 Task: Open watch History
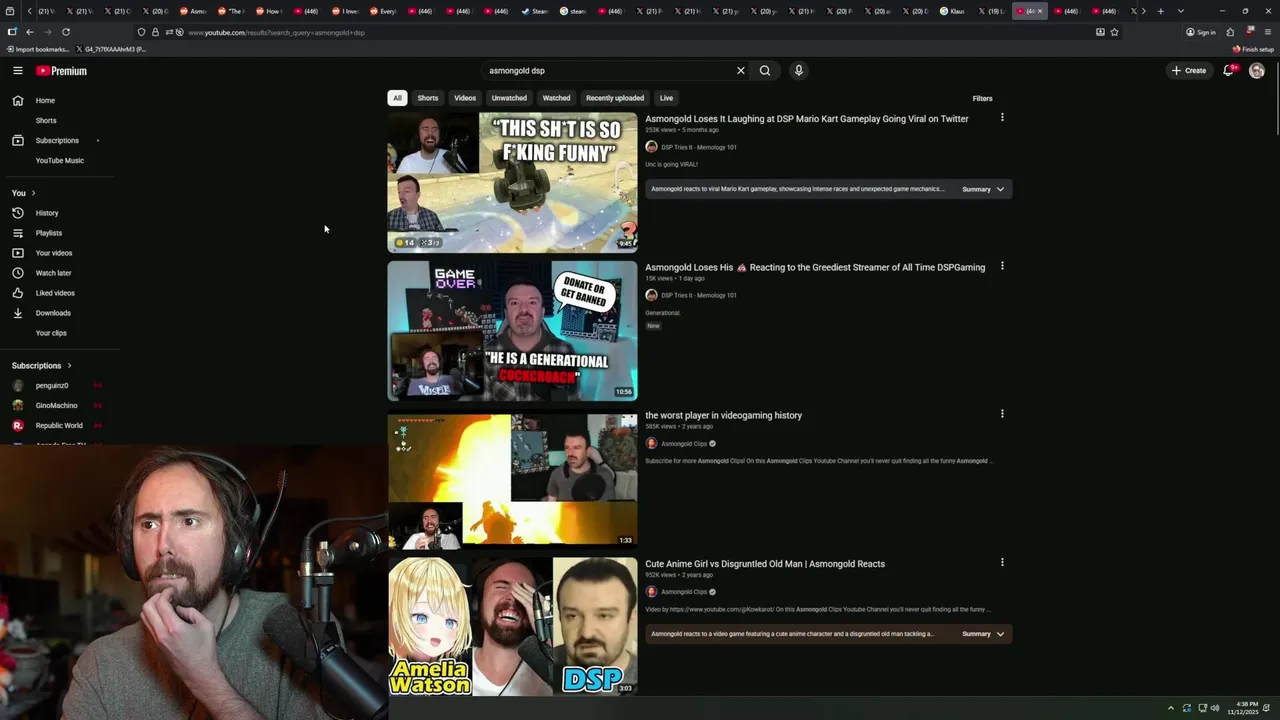[x=47, y=213]
